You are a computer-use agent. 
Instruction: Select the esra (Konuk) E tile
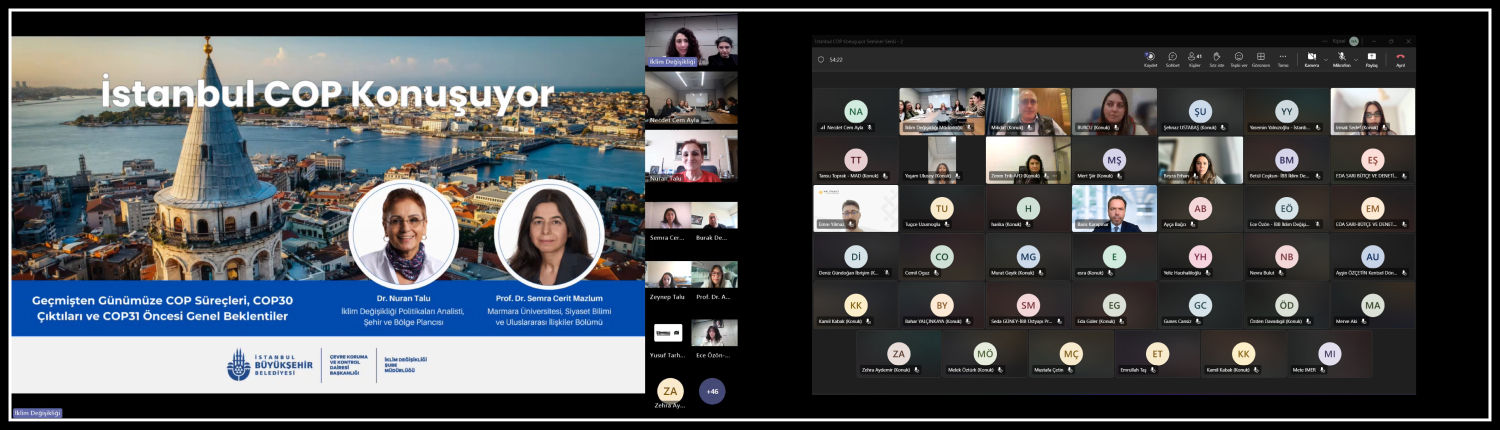tap(1114, 257)
